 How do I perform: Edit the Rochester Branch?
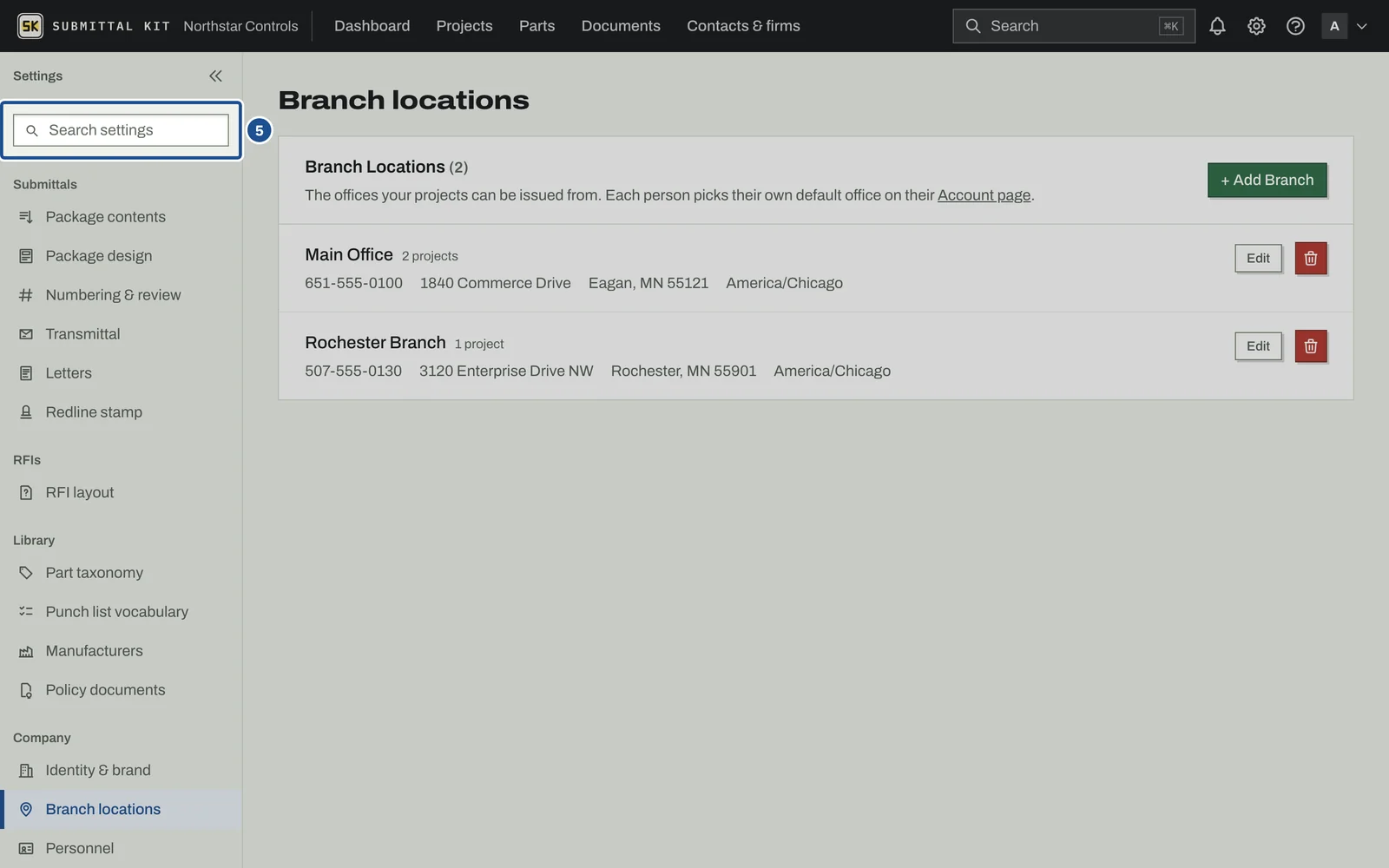click(1258, 345)
